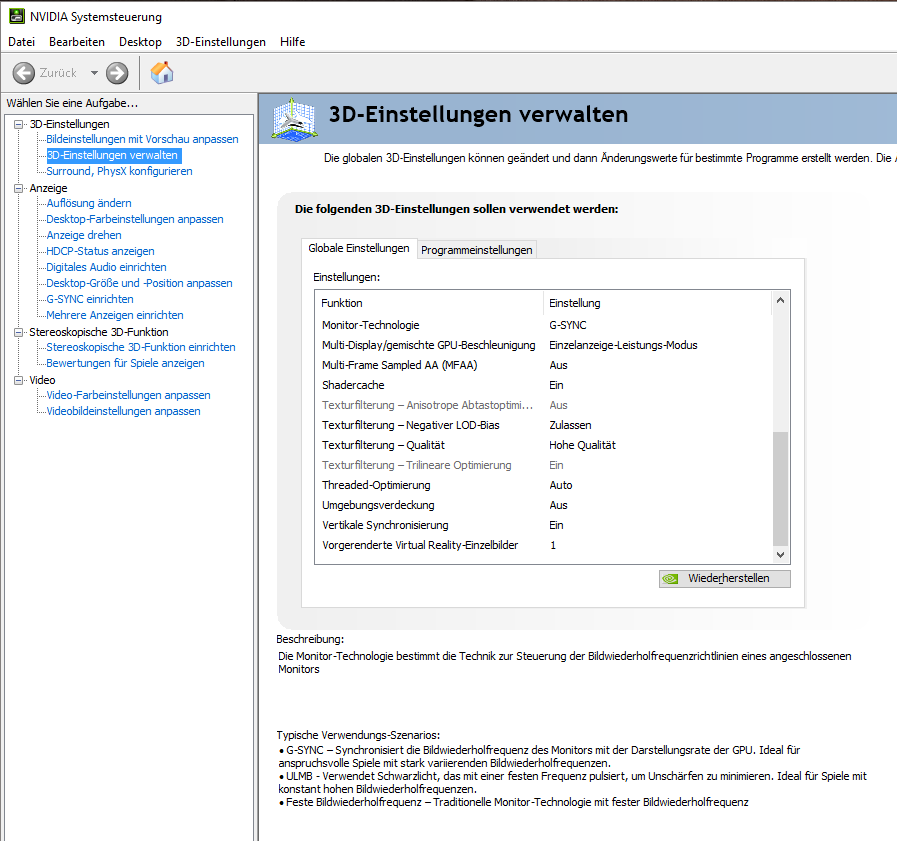Viewport: 897px width, 841px height.
Task: Open G-SYNC einrichten
Action: coord(90,299)
